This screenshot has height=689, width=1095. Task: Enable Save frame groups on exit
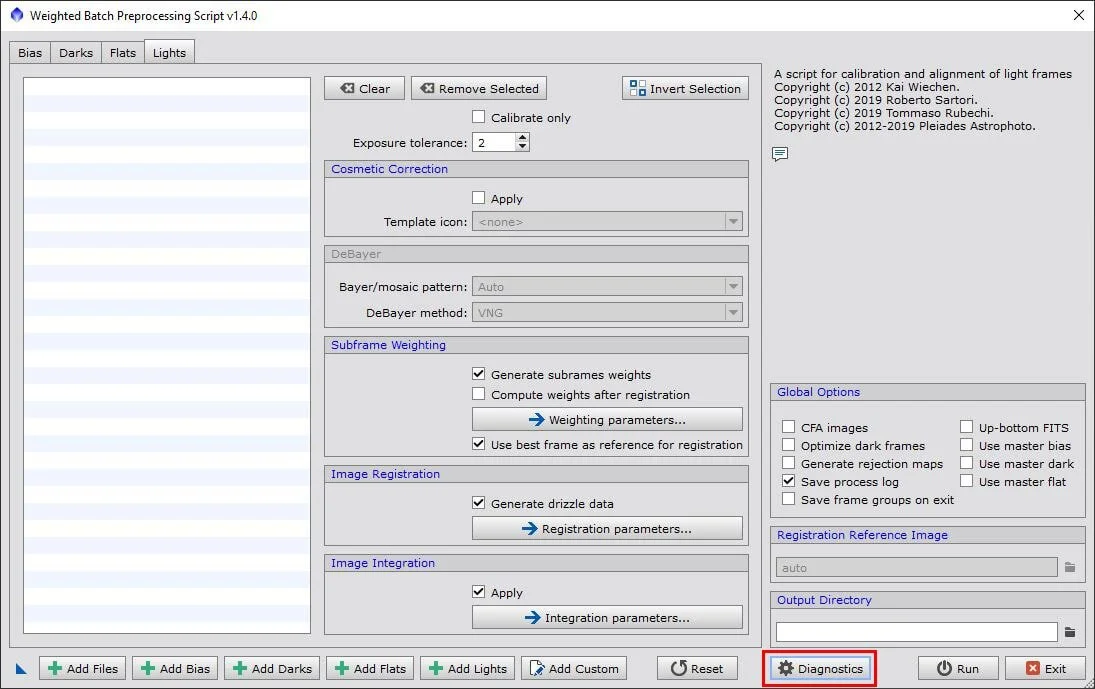click(x=788, y=499)
